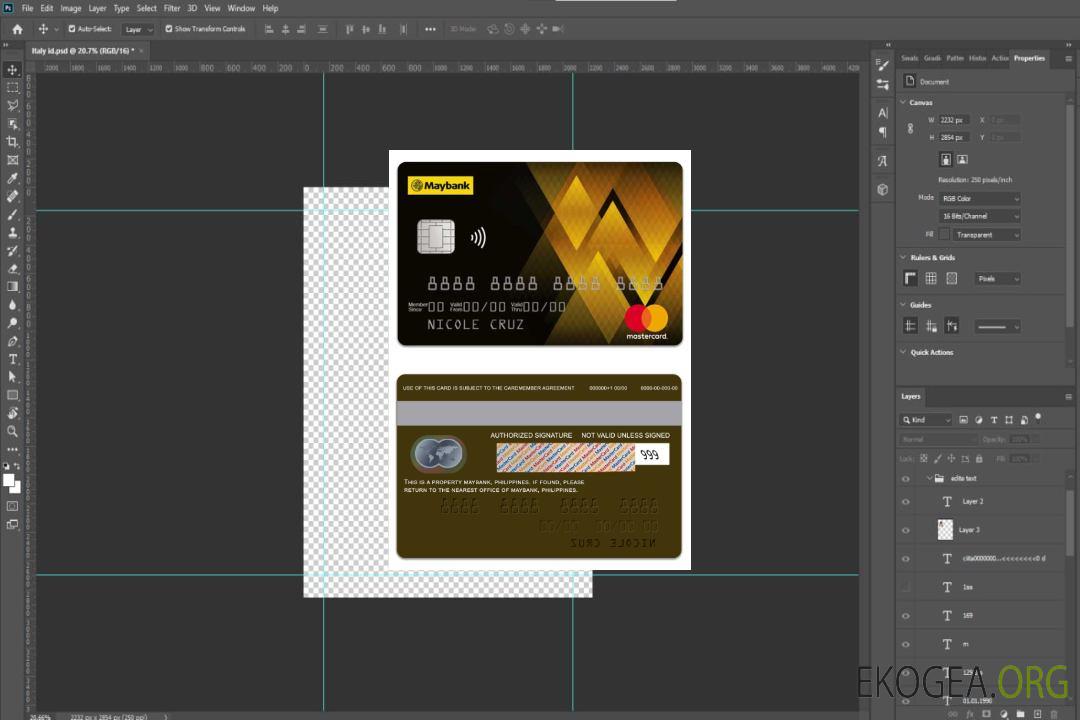Toggle grid display in Rulers & Grids
Image resolution: width=1080 pixels, height=720 pixels.
pyautogui.click(x=931, y=278)
